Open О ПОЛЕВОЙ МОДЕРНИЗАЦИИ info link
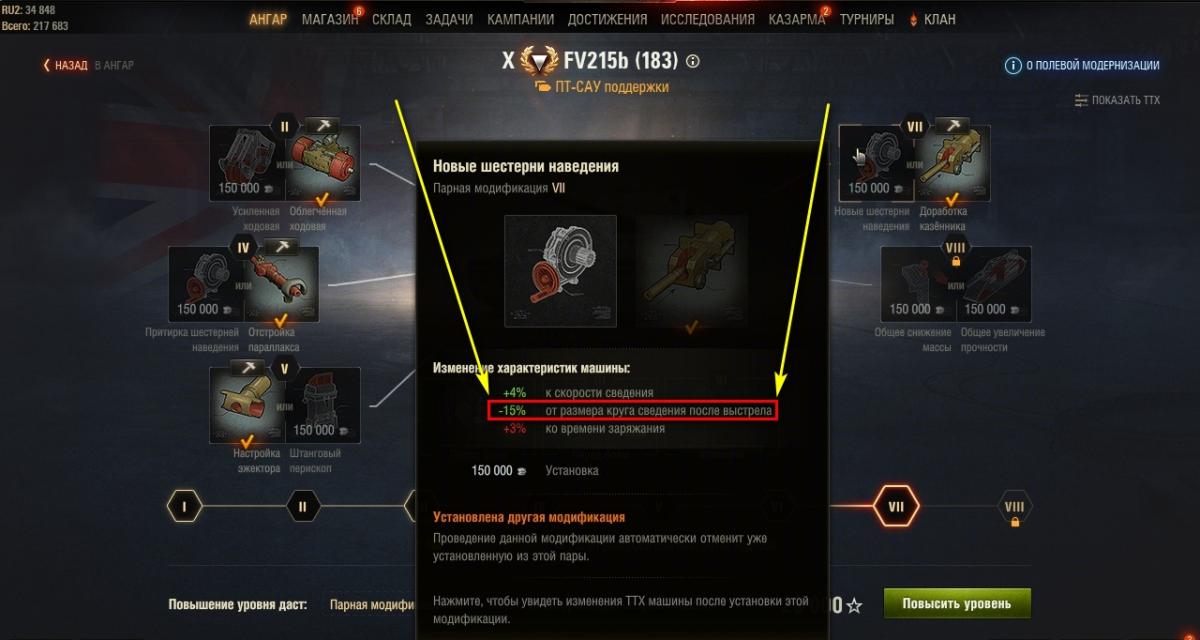 tap(1082, 65)
